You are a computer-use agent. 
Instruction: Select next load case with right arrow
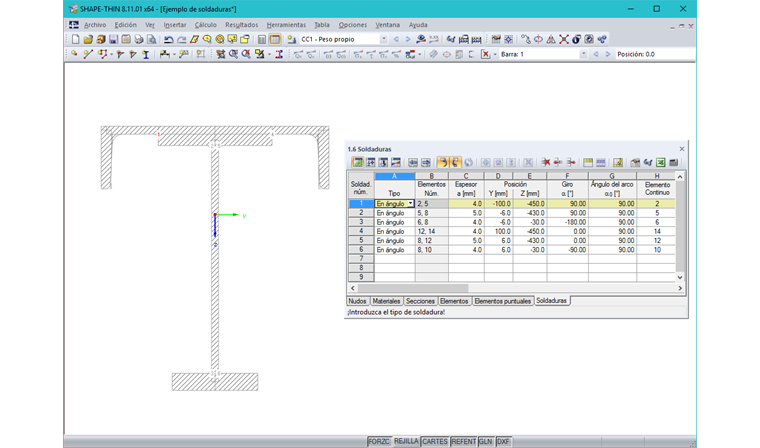[408, 39]
